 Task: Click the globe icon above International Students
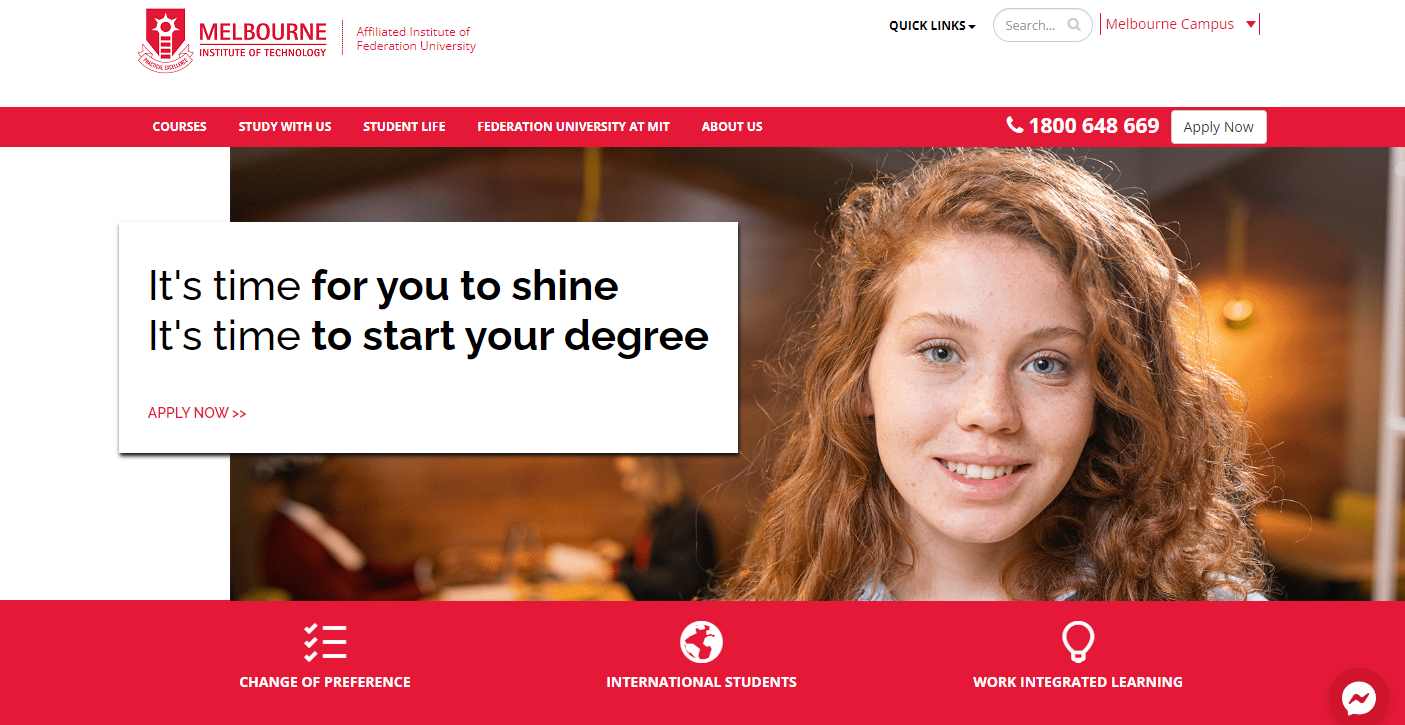click(701, 642)
